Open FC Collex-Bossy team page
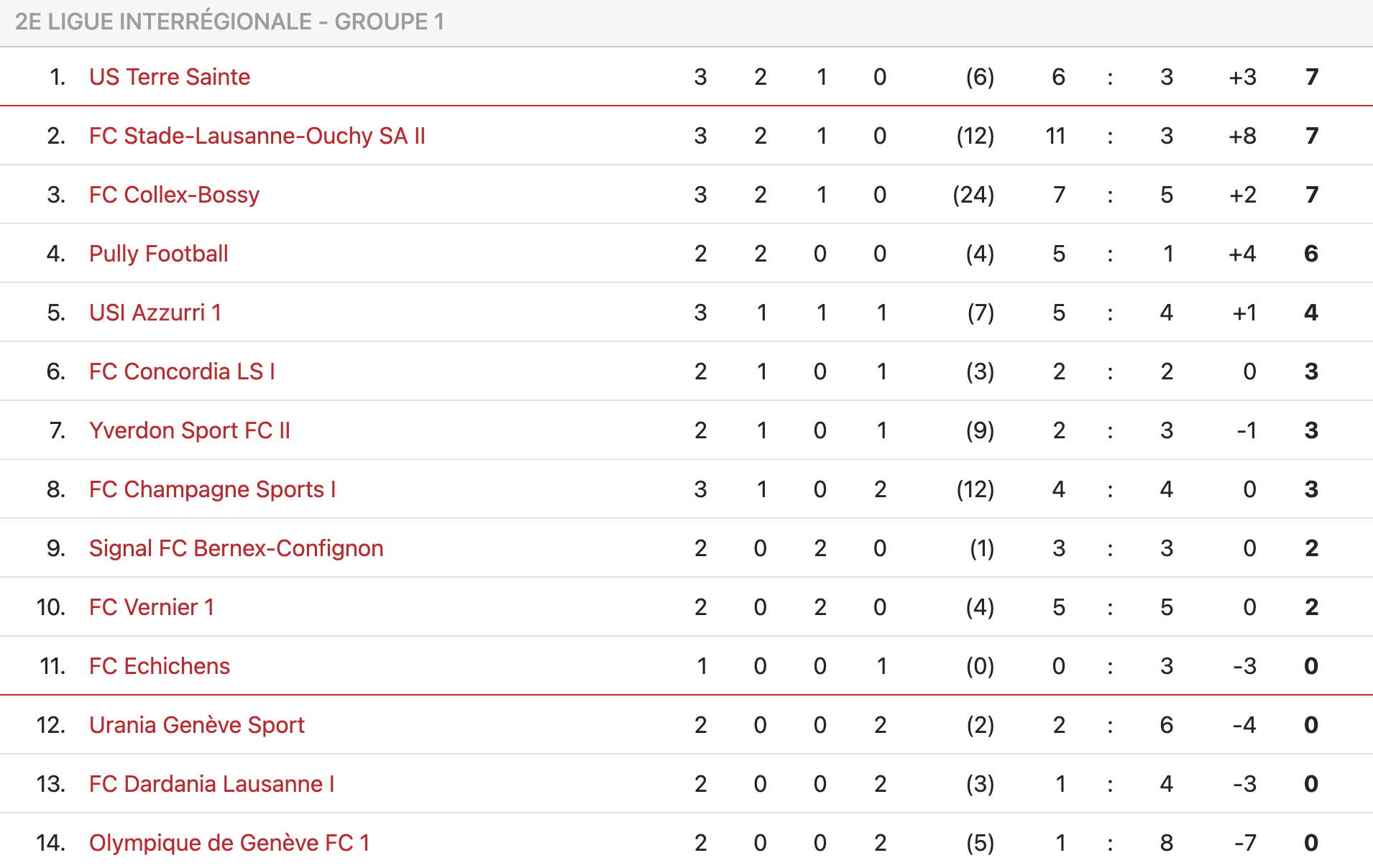Image resolution: width=1373 pixels, height=868 pixels. coord(174,195)
